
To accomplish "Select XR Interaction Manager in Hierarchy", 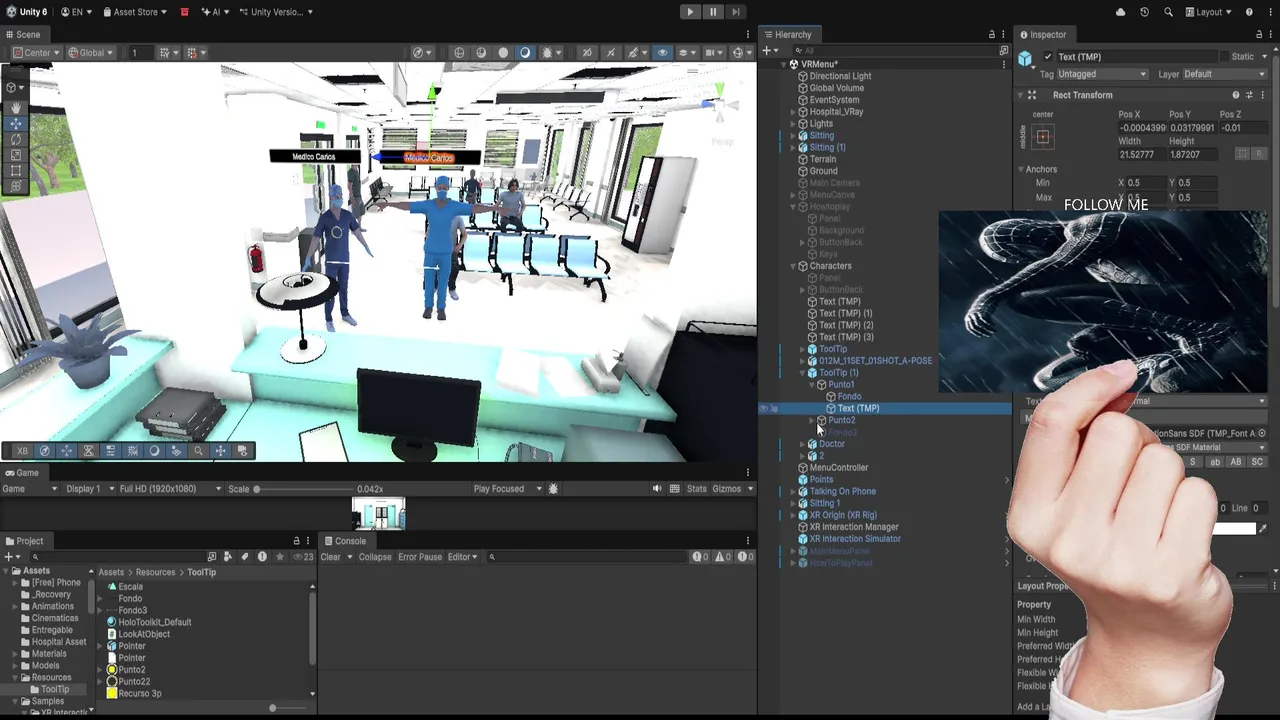I will point(853,527).
